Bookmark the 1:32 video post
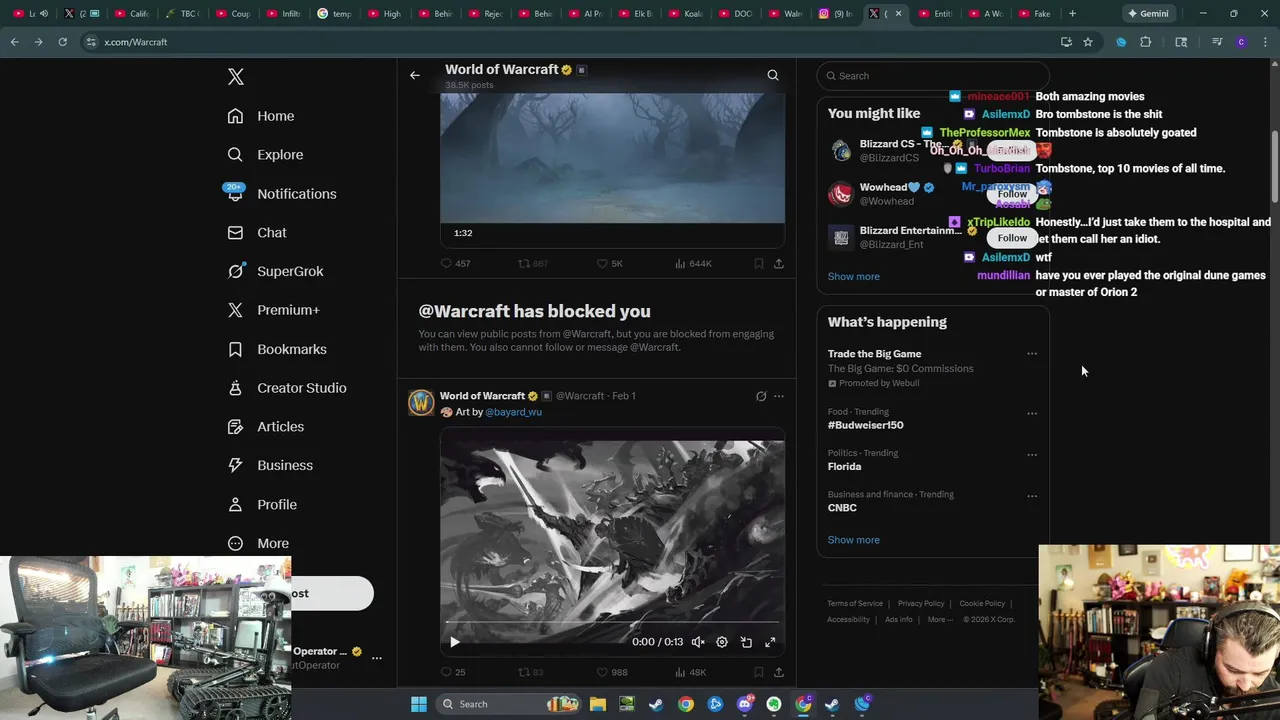 point(759,263)
